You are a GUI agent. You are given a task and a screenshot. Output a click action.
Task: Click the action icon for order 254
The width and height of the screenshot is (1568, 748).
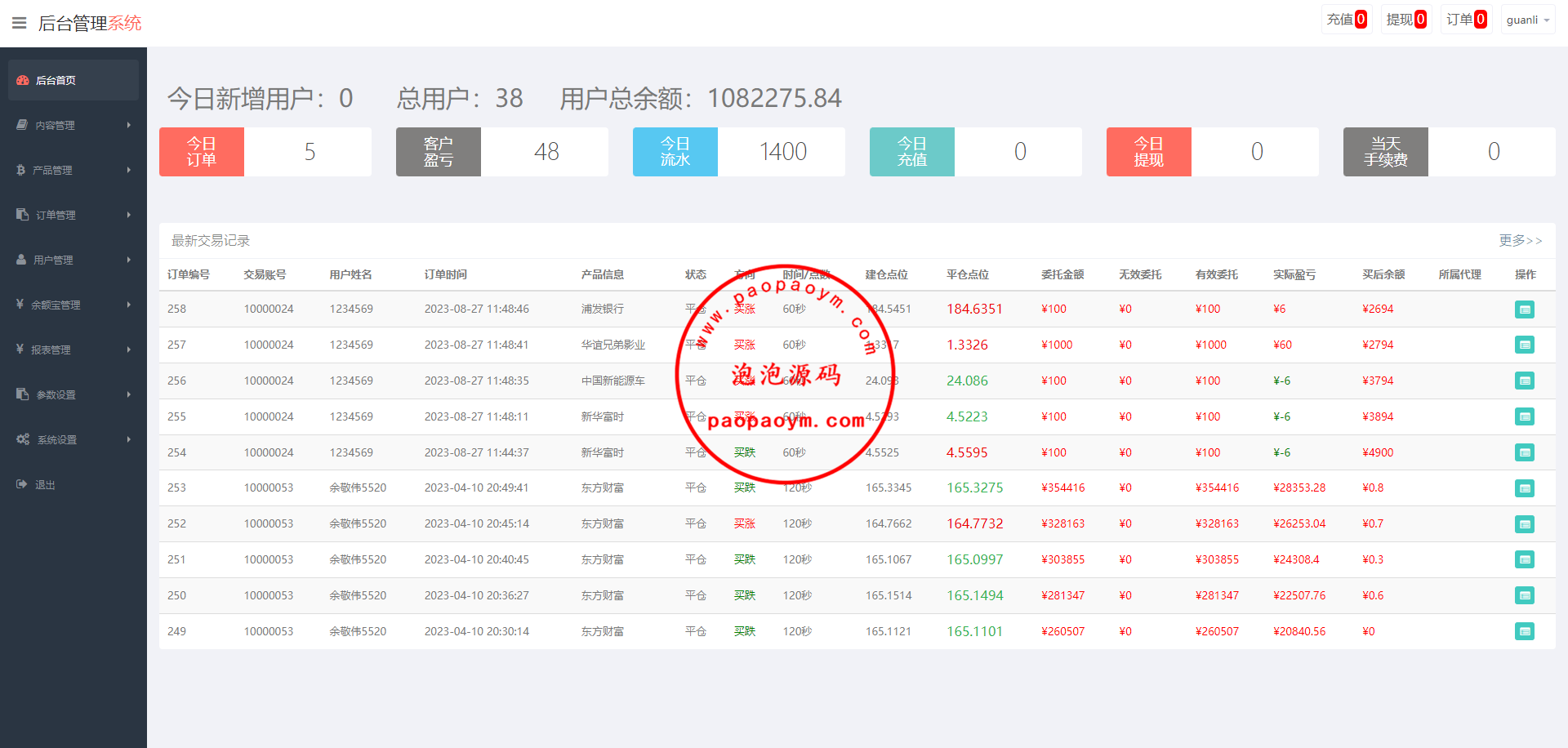[x=1524, y=452]
